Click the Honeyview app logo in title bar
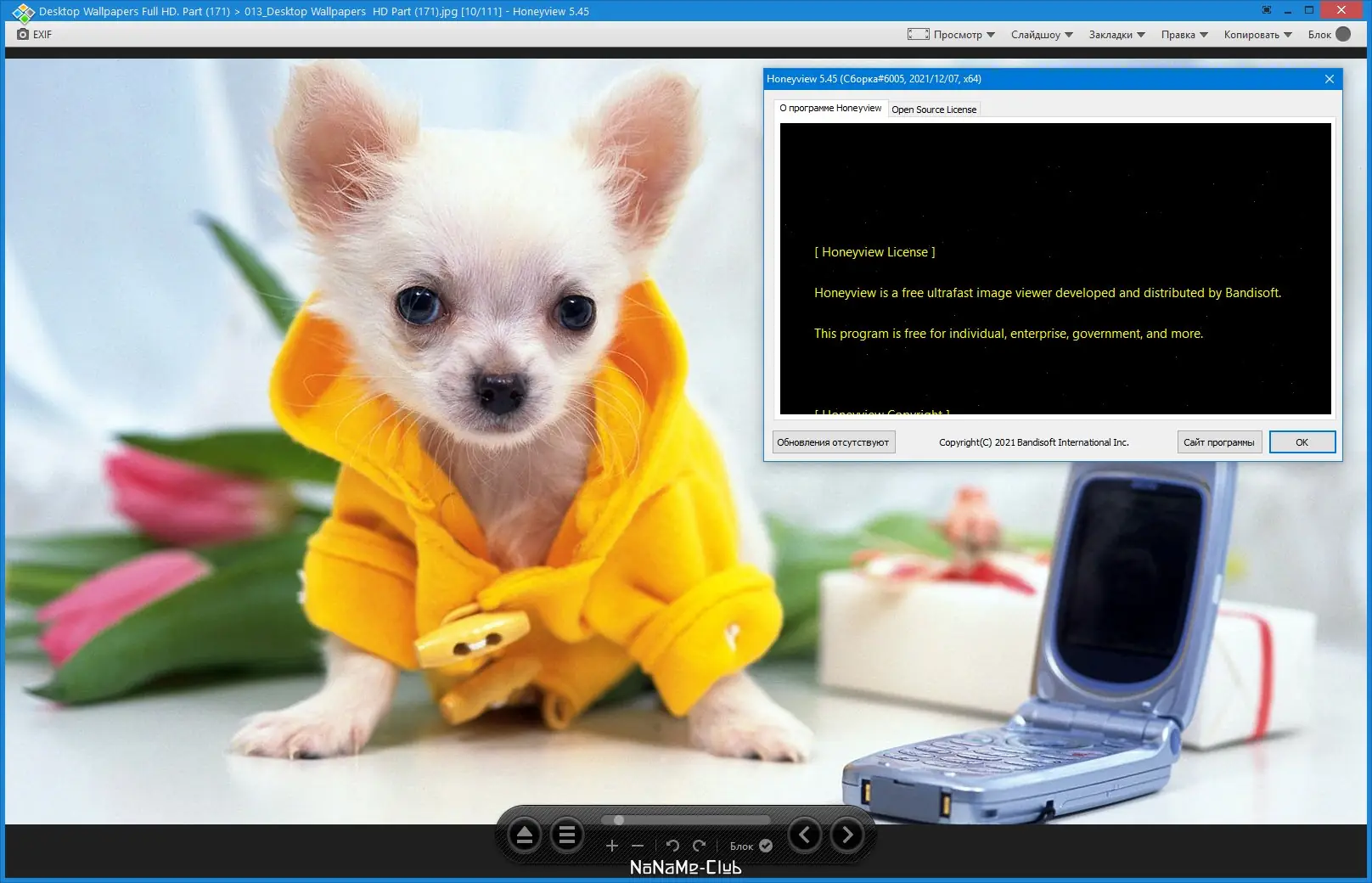Viewport: 1372px width, 883px height. (x=23, y=12)
